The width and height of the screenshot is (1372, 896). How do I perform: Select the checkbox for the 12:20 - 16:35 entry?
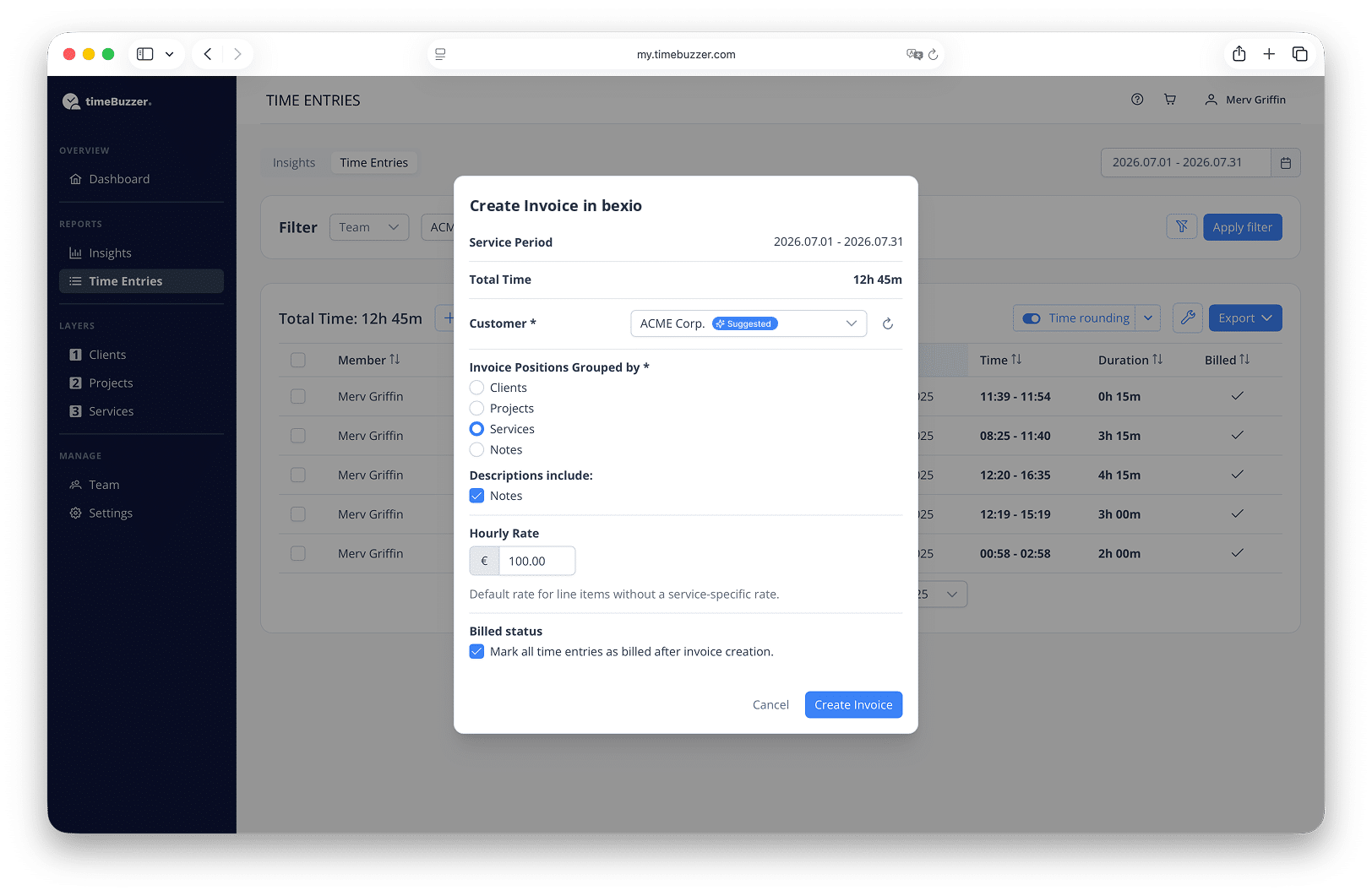(x=298, y=475)
